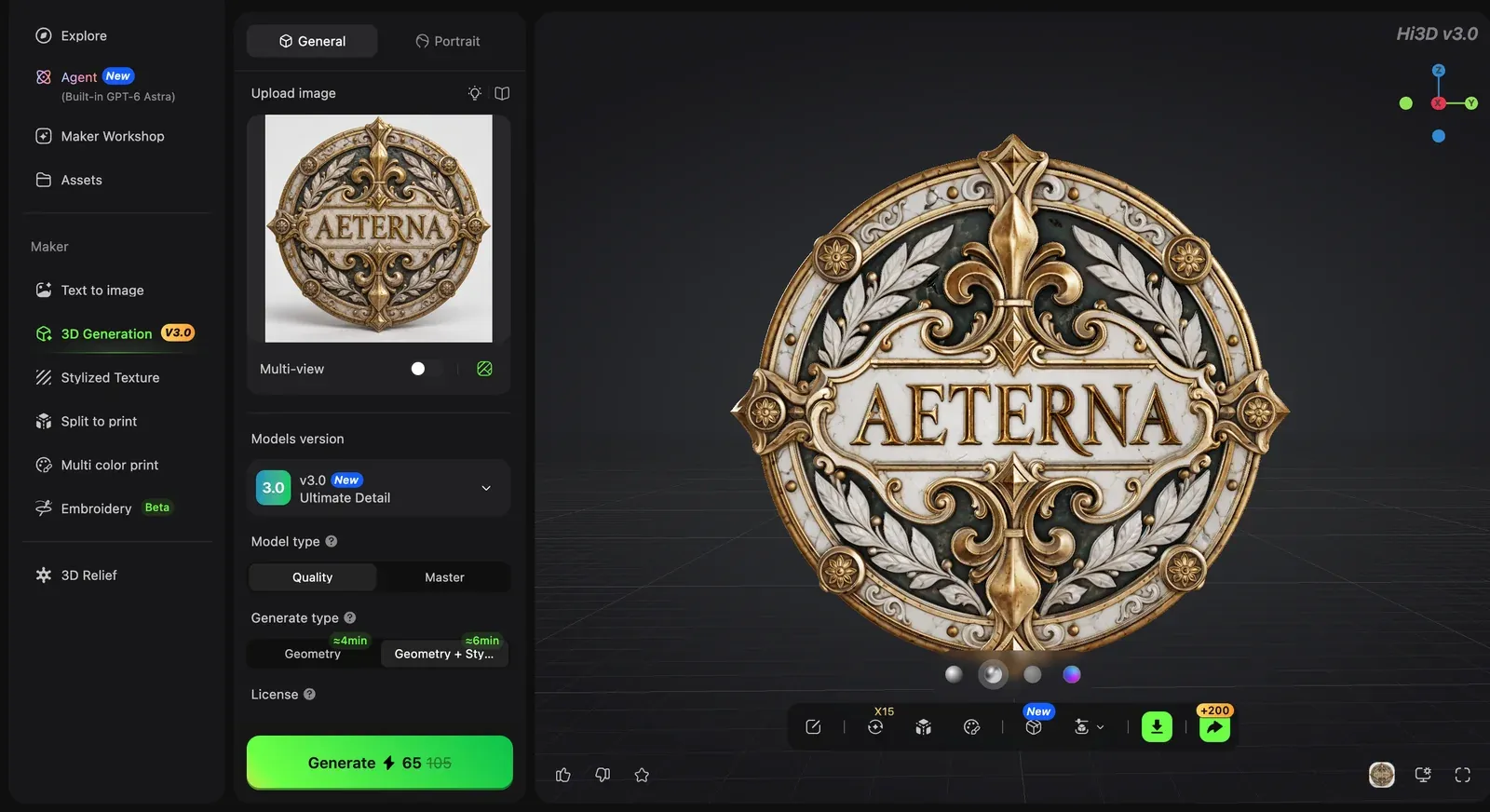Click the edit model icon in toolbar
1490x812 pixels.
click(813, 727)
